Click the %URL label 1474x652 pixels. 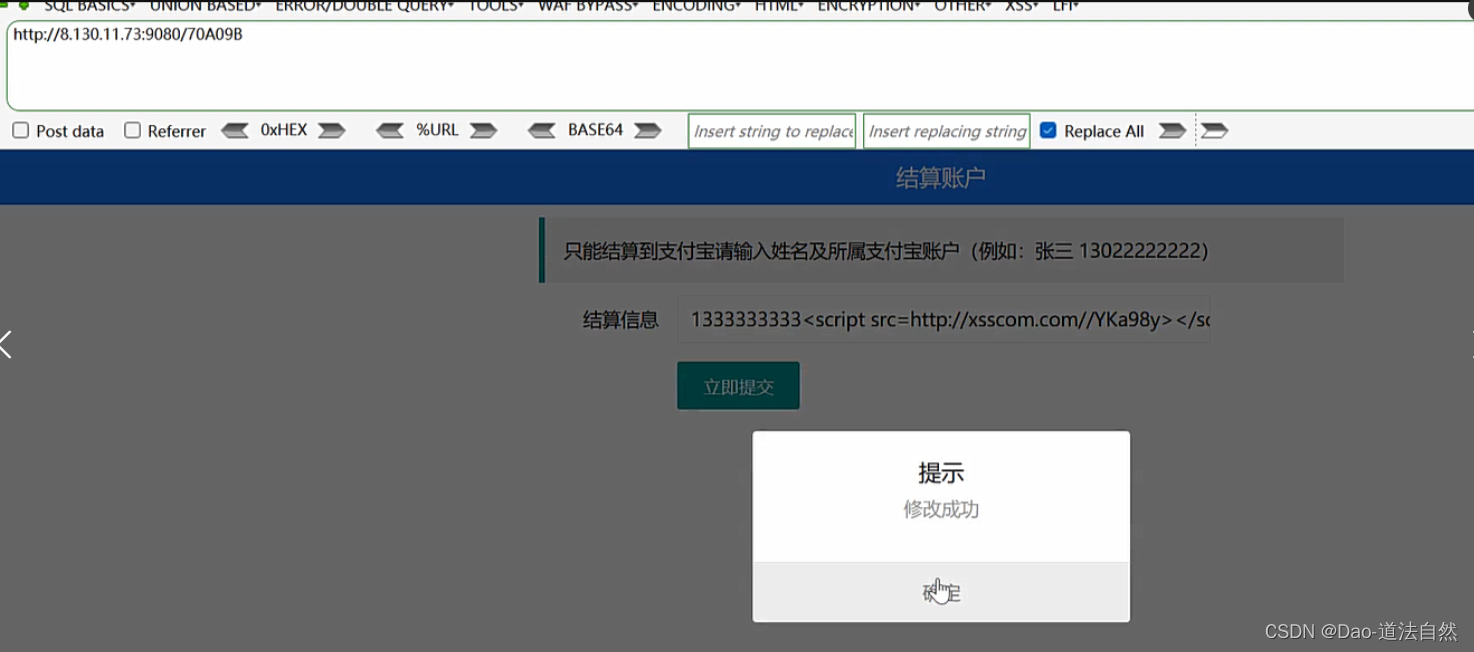point(437,130)
